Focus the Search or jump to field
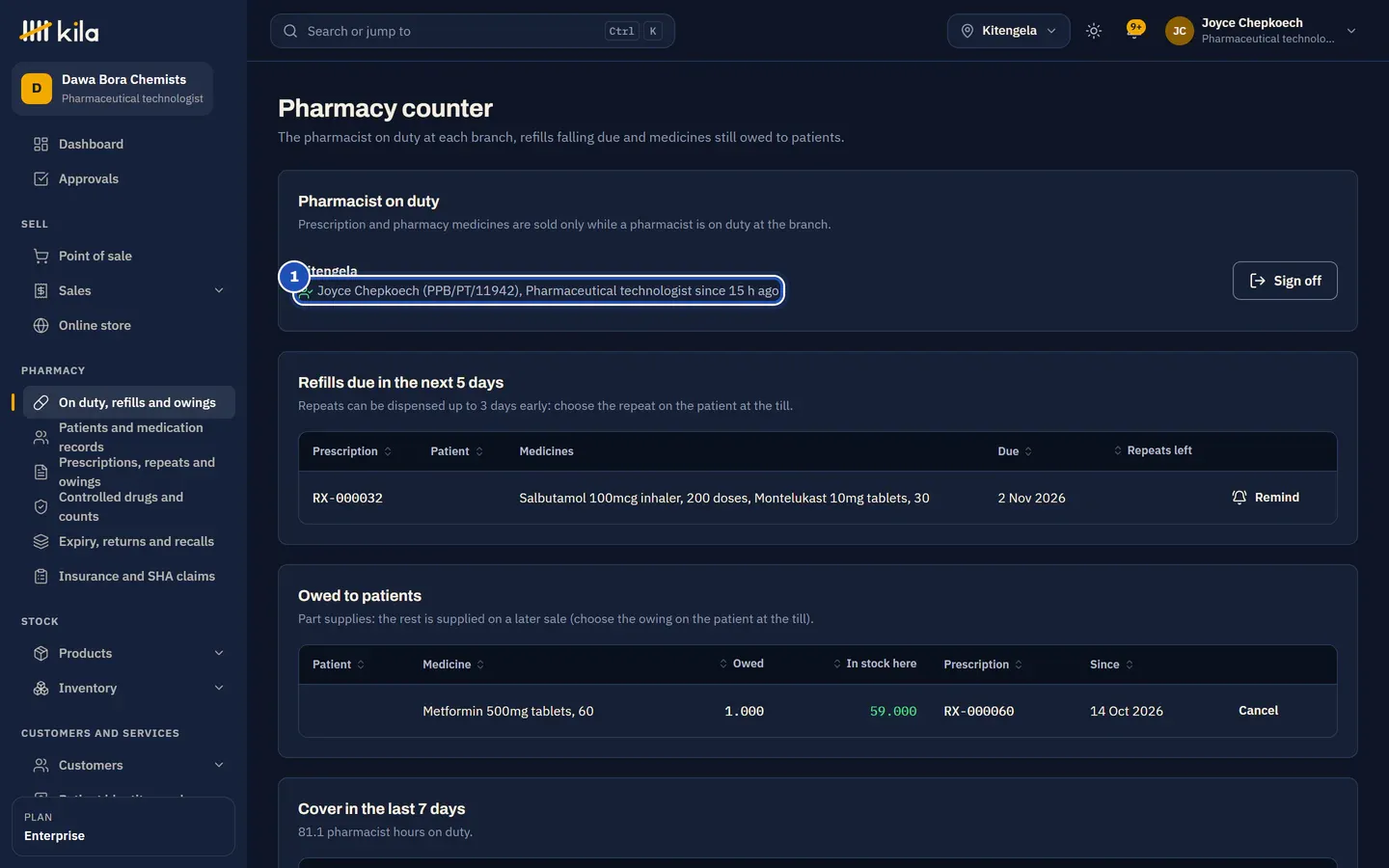Viewport: 1389px width, 868px height. pos(473,31)
